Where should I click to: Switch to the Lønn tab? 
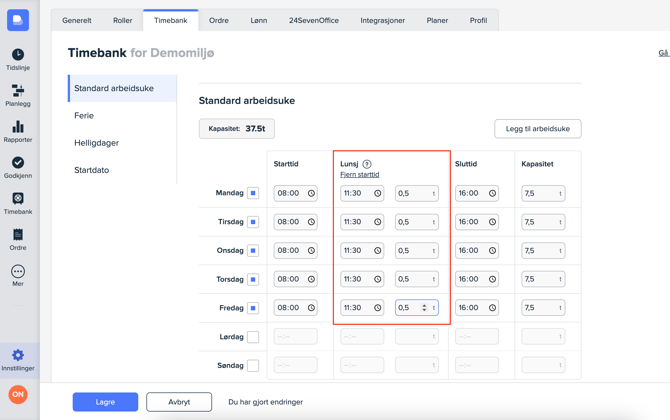coord(258,20)
